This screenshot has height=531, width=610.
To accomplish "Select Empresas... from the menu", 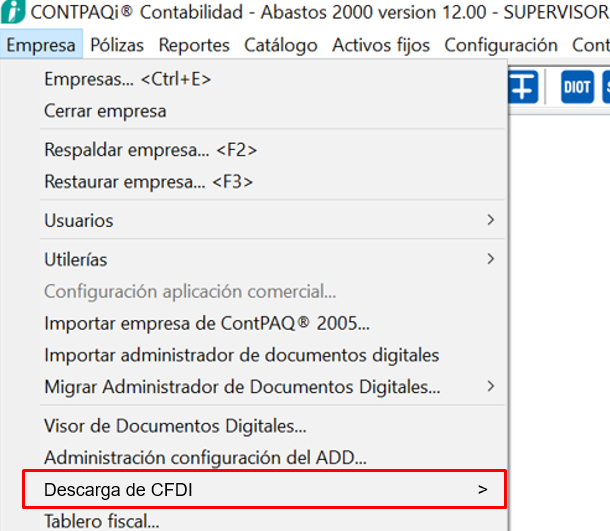I will pos(127,80).
